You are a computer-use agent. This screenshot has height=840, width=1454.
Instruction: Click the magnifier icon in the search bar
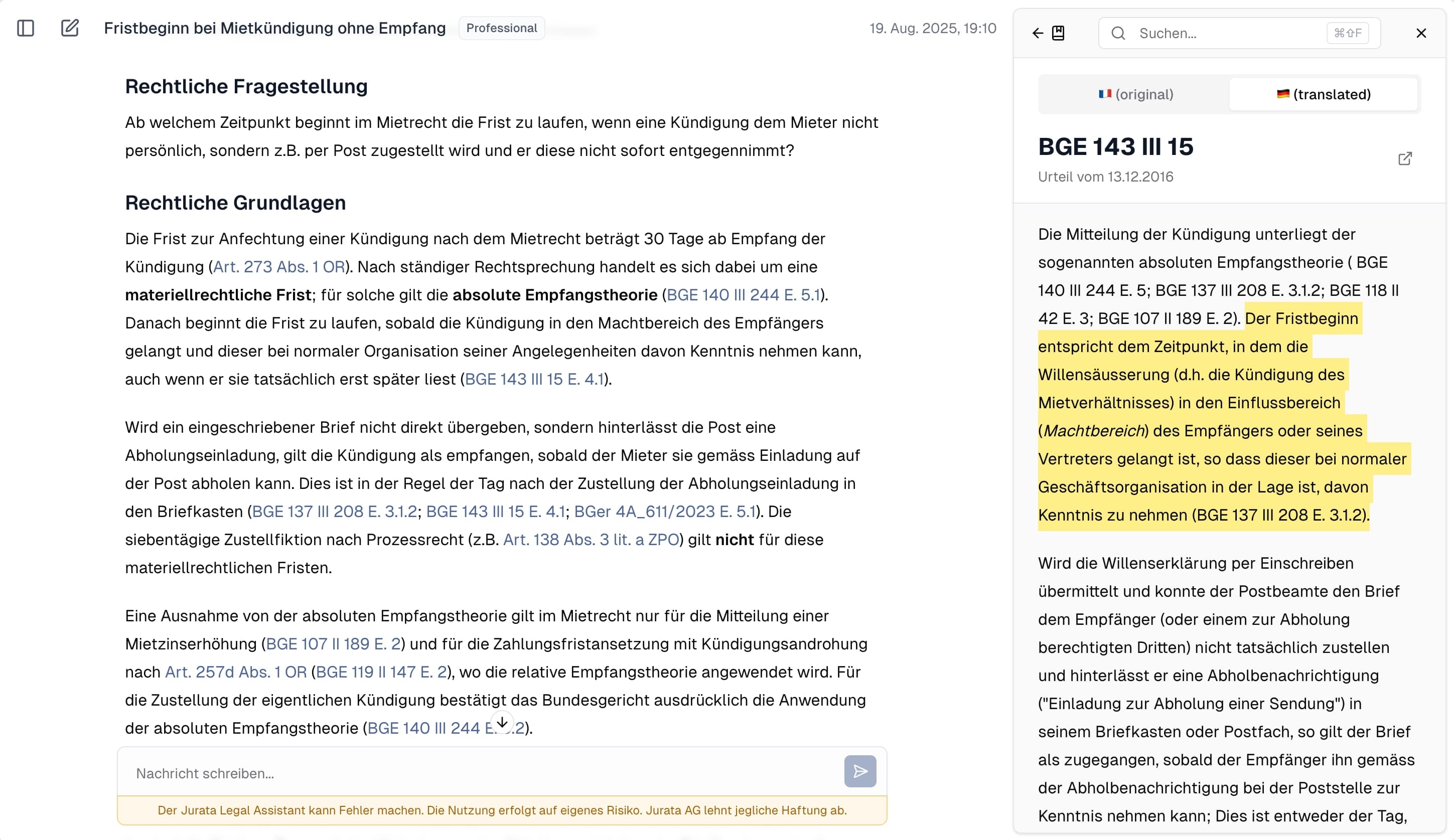(x=1118, y=33)
